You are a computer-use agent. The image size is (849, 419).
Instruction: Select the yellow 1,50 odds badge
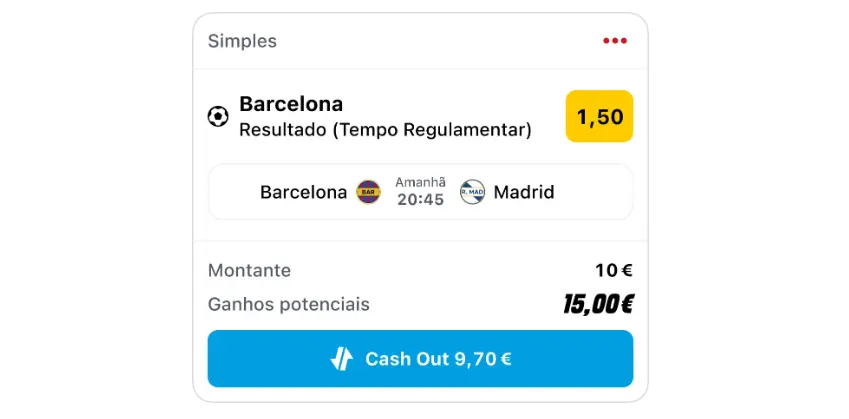600,117
